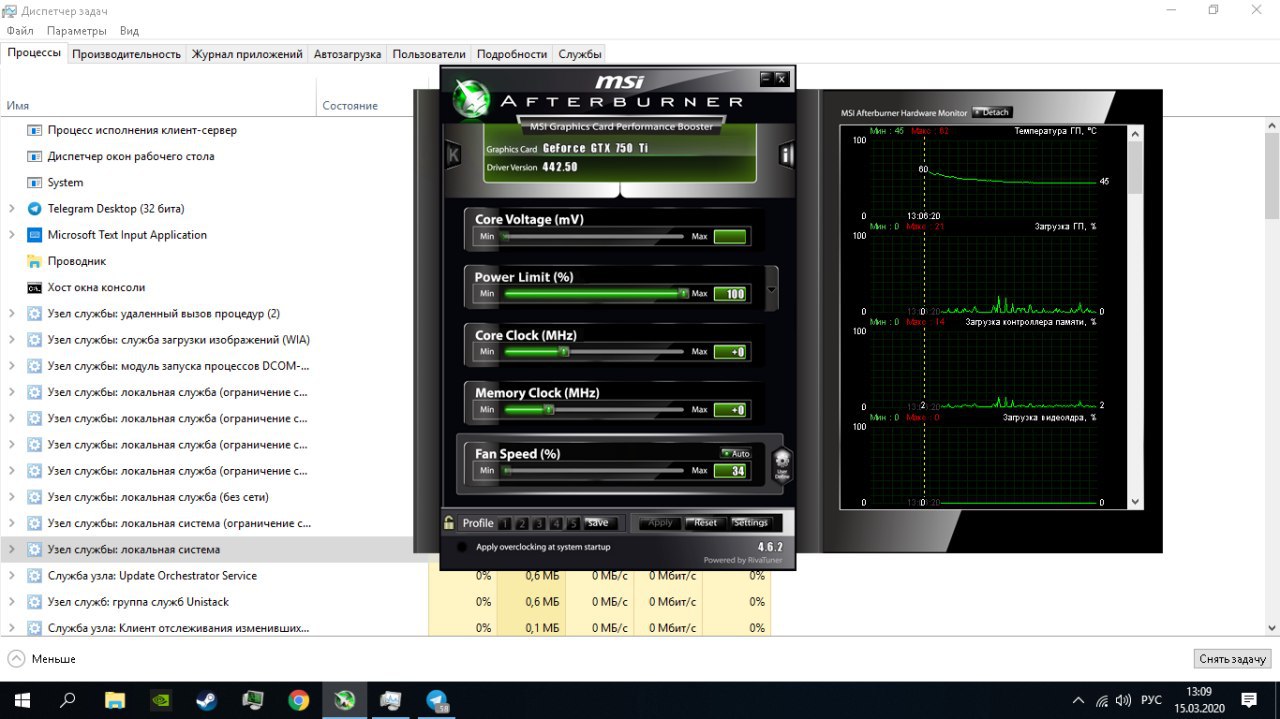Open Steam from the taskbar
Image resolution: width=1280 pixels, height=719 pixels.
[207, 700]
